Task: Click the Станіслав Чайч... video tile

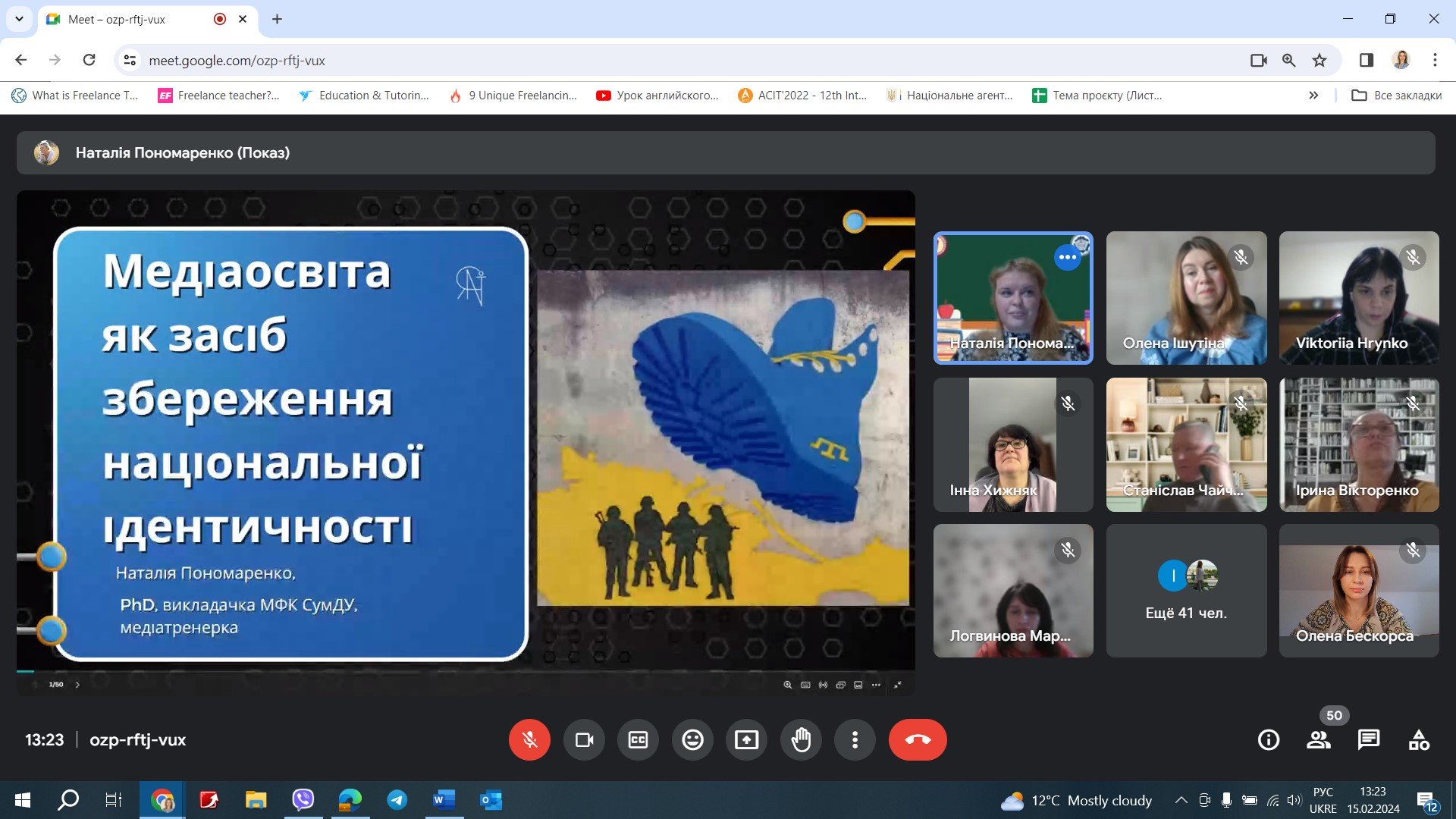Action: pyautogui.click(x=1186, y=444)
